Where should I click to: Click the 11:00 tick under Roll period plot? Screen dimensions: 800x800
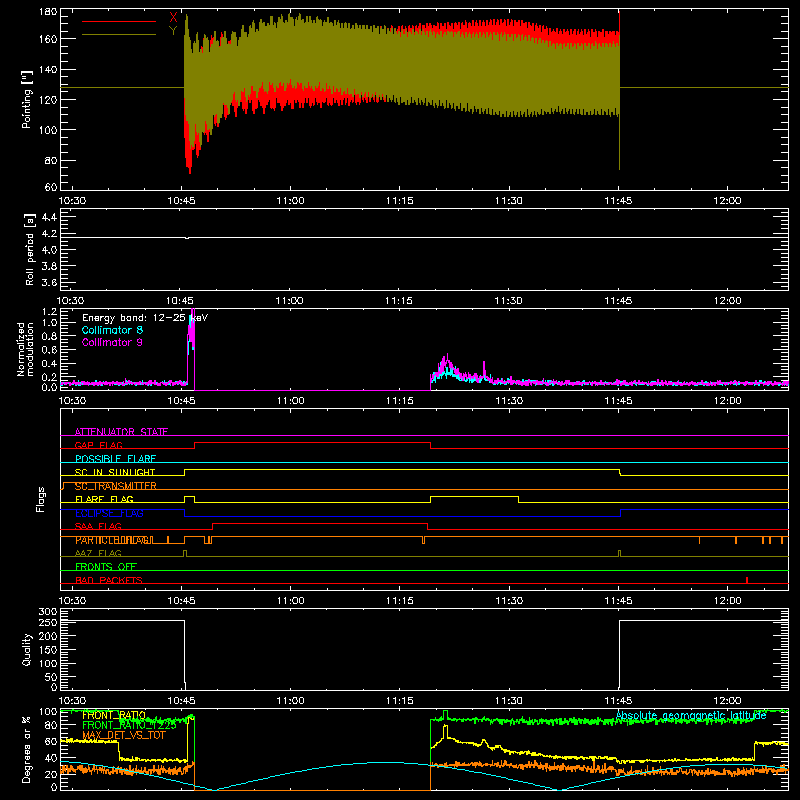289,301
